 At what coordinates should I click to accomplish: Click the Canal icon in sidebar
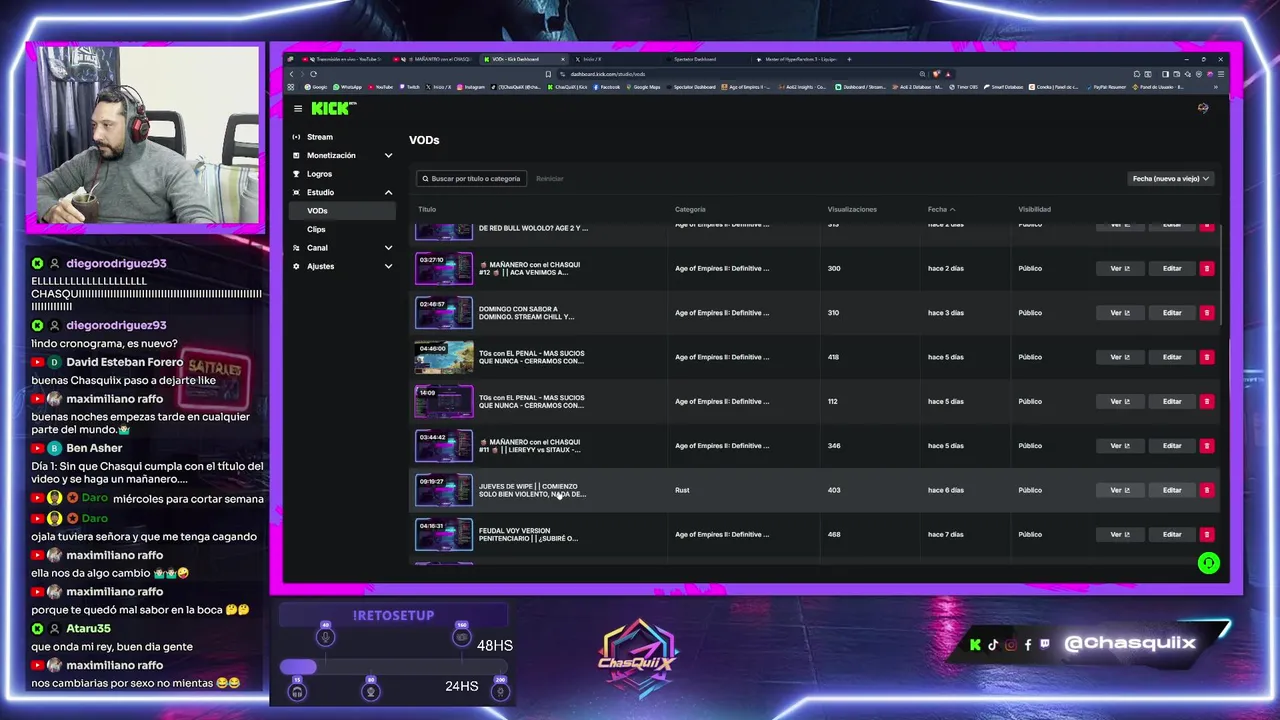[296, 248]
